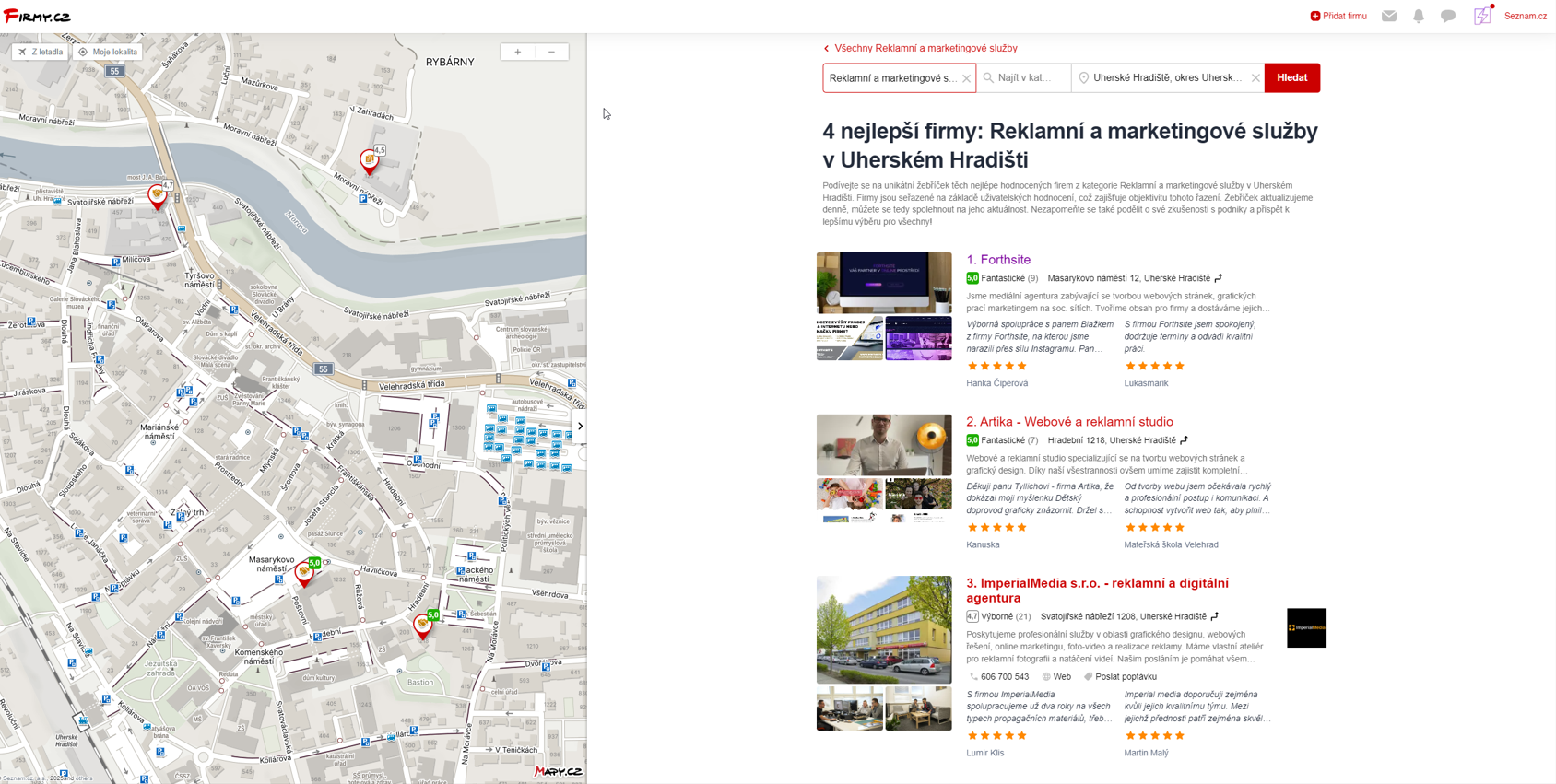This screenshot has width=1556, height=784.
Task: Click reviewer name 'Mateřská škola Velehrad'
Action: [x=1171, y=544]
